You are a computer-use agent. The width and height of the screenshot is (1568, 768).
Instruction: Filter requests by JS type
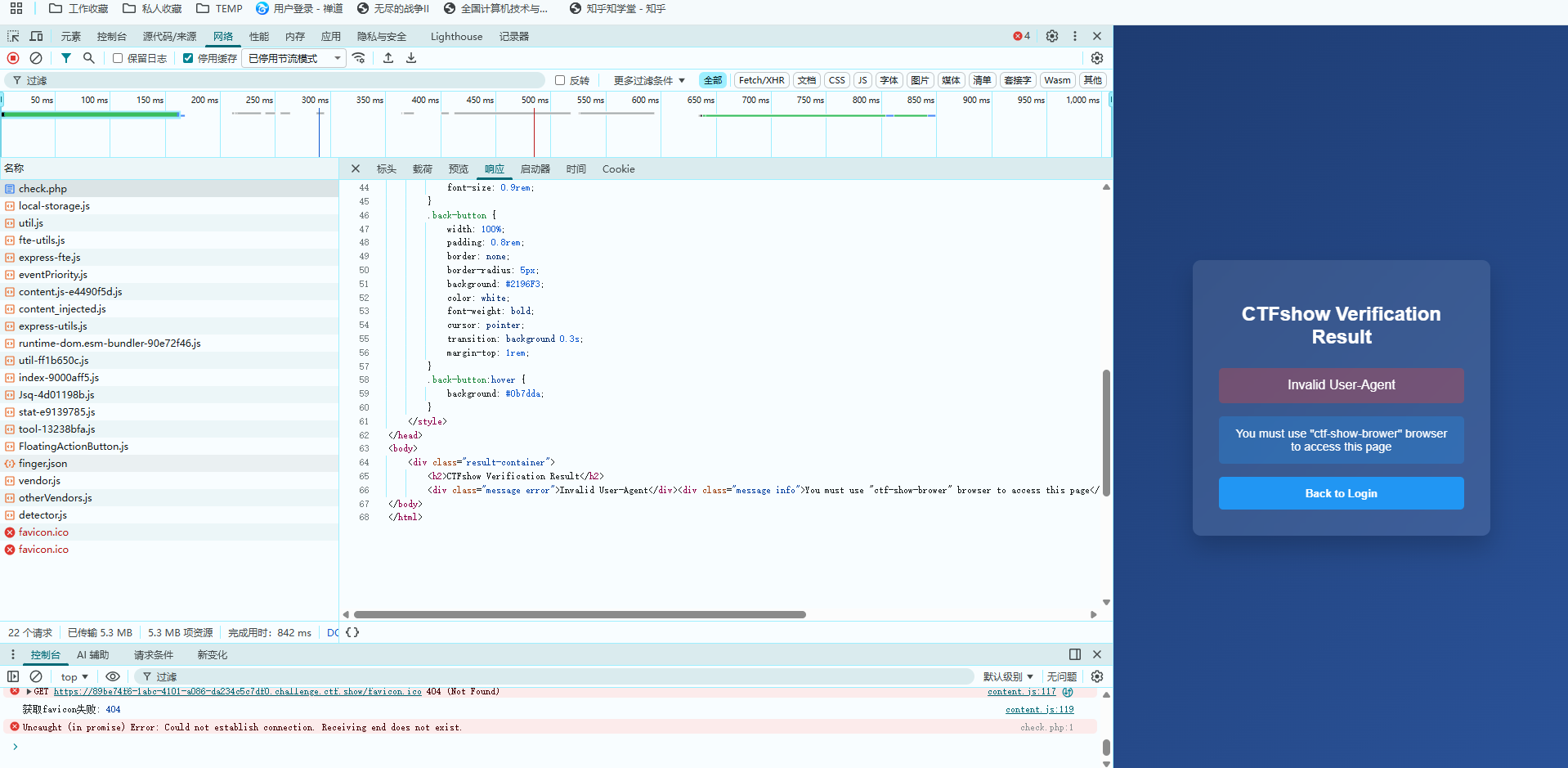[x=862, y=80]
